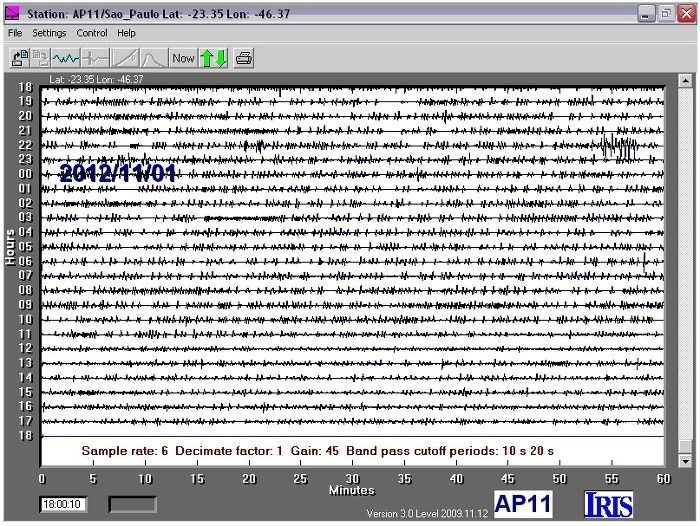Click the green up arrow icon

[x=206, y=58]
